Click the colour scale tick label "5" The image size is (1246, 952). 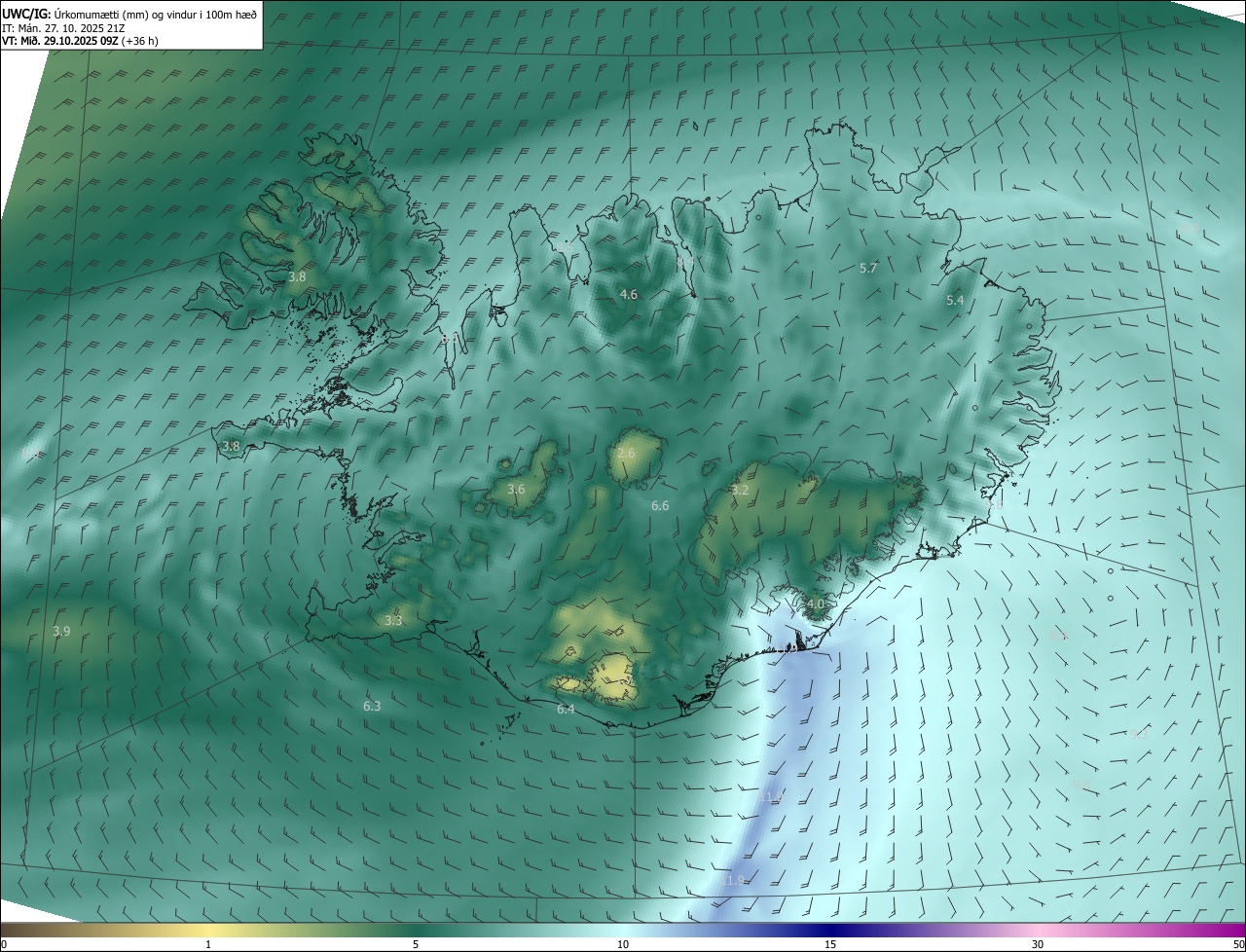416,944
